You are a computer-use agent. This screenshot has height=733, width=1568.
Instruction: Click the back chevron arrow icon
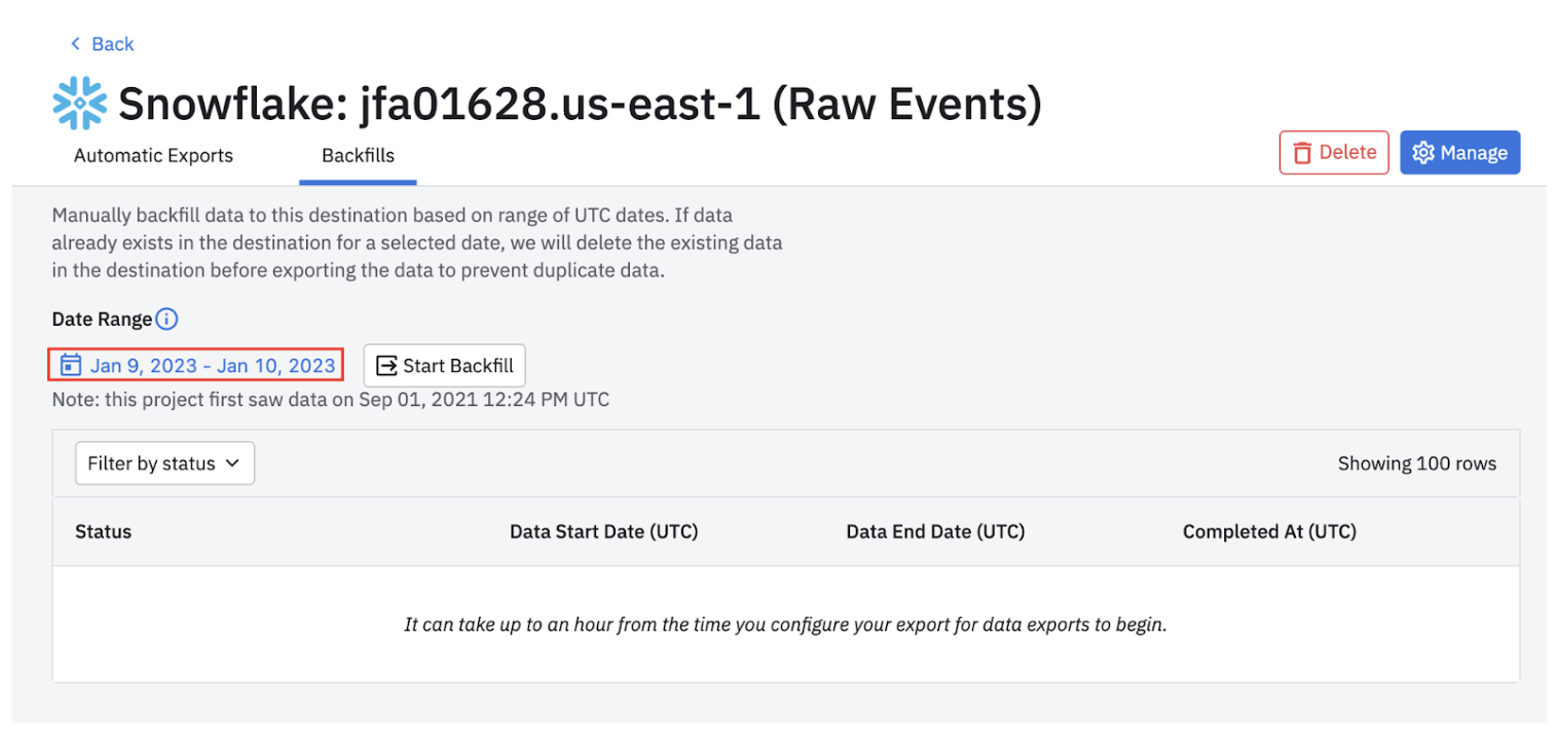pyautogui.click(x=76, y=43)
